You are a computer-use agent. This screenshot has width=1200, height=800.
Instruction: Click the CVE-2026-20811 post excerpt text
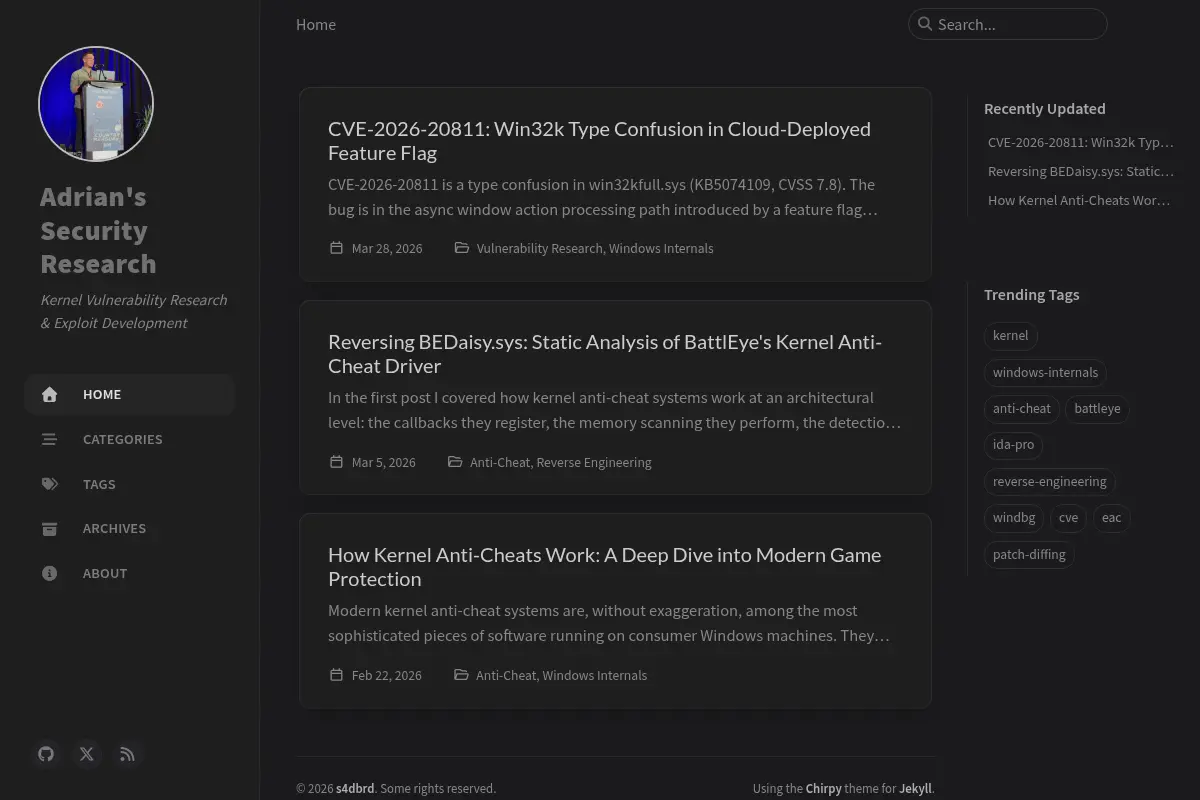coord(603,197)
